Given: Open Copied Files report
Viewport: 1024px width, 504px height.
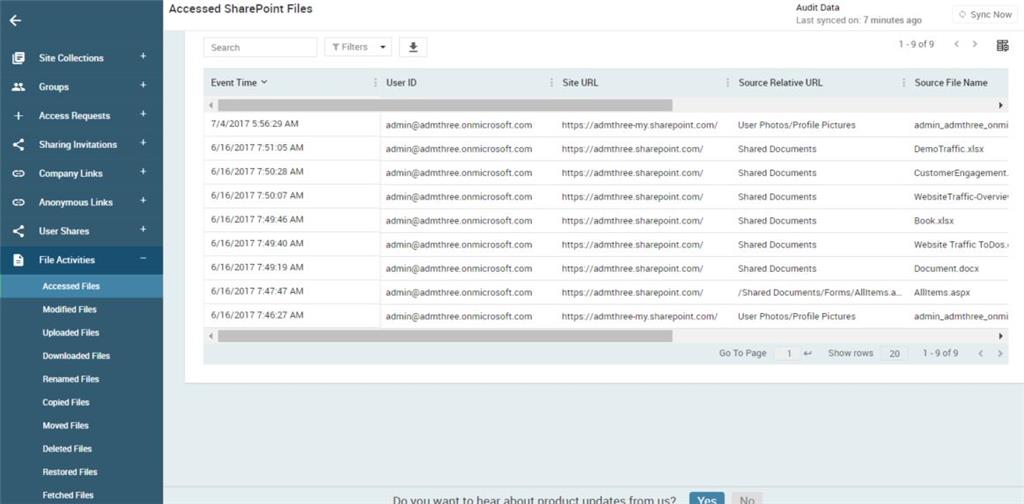Looking at the screenshot, I should click(x=66, y=403).
